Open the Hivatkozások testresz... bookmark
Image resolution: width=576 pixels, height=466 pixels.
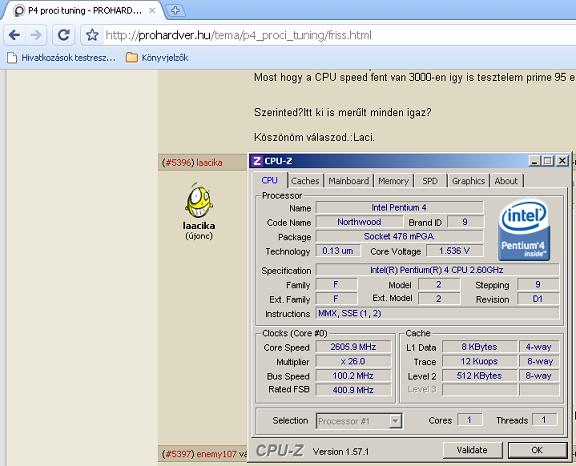click(x=61, y=58)
